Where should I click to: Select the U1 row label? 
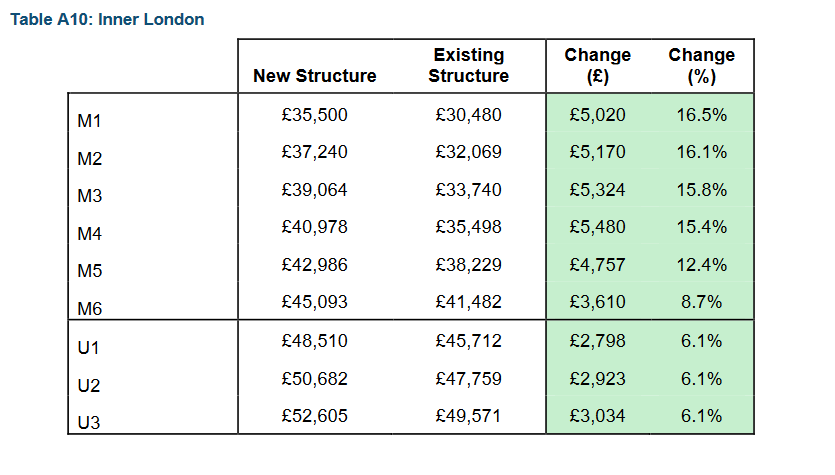[x=88, y=348]
